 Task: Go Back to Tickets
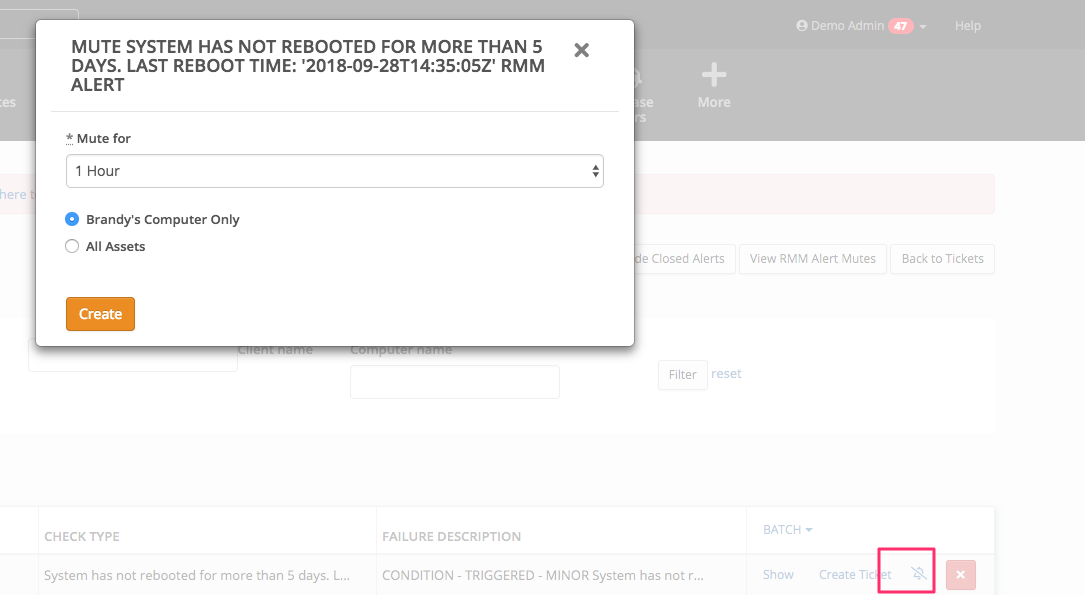coord(942,258)
